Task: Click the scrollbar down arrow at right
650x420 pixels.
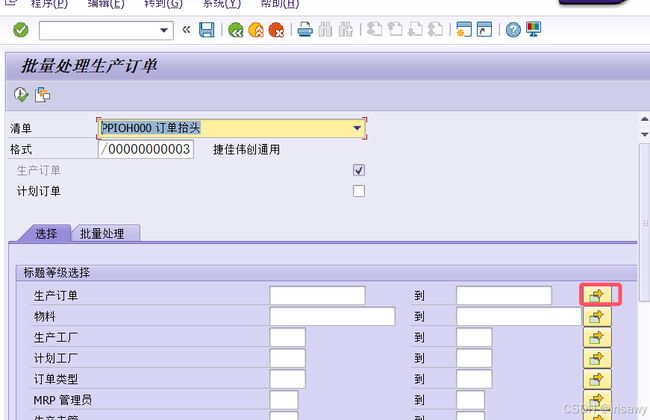Action: (645, 134)
